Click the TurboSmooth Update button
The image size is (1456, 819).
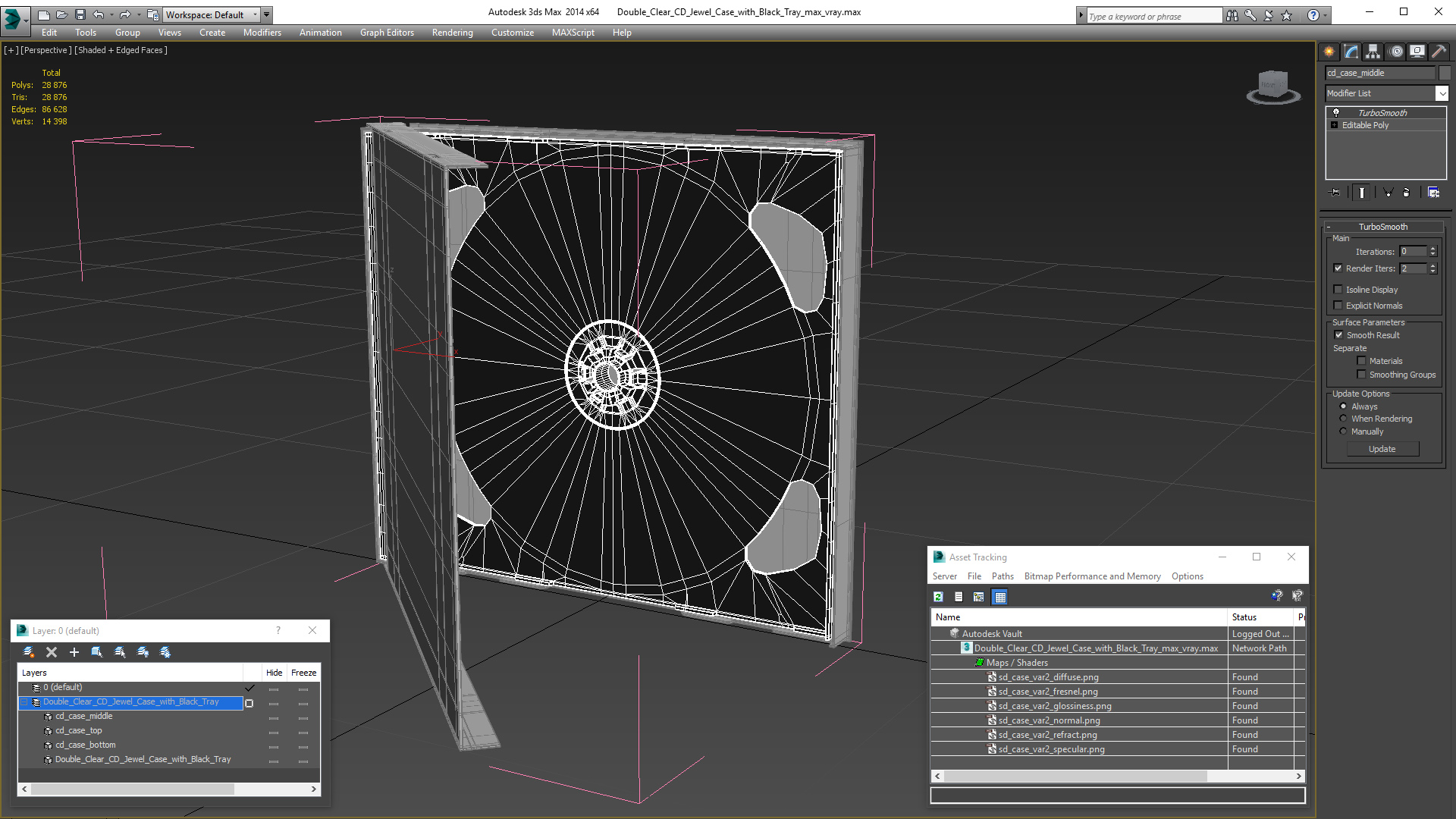pyautogui.click(x=1382, y=449)
